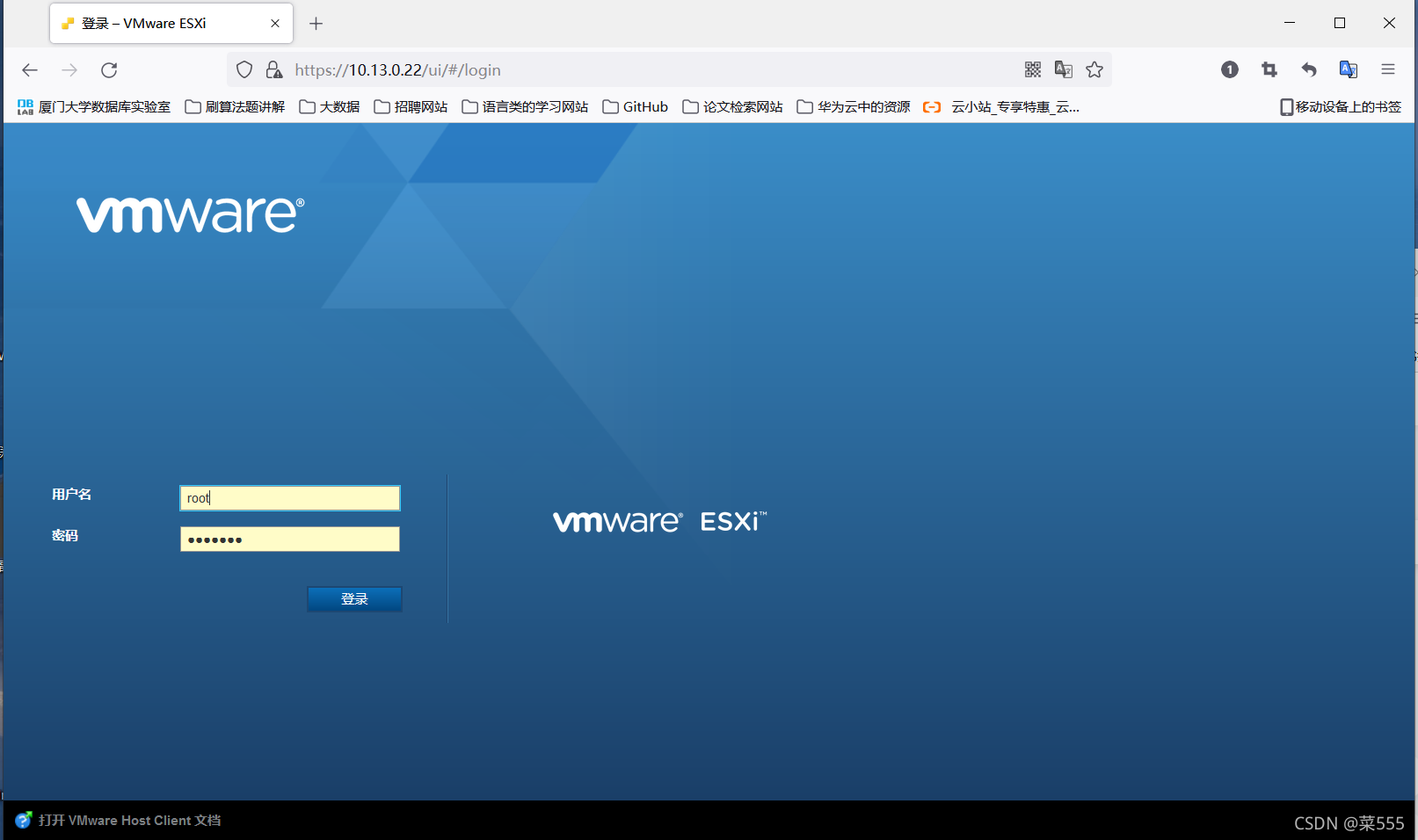Open the 论文检索网站 bookmark folder
Image resolution: width=1418 pixels, height=840 pixels.
(x=732, y=107)
